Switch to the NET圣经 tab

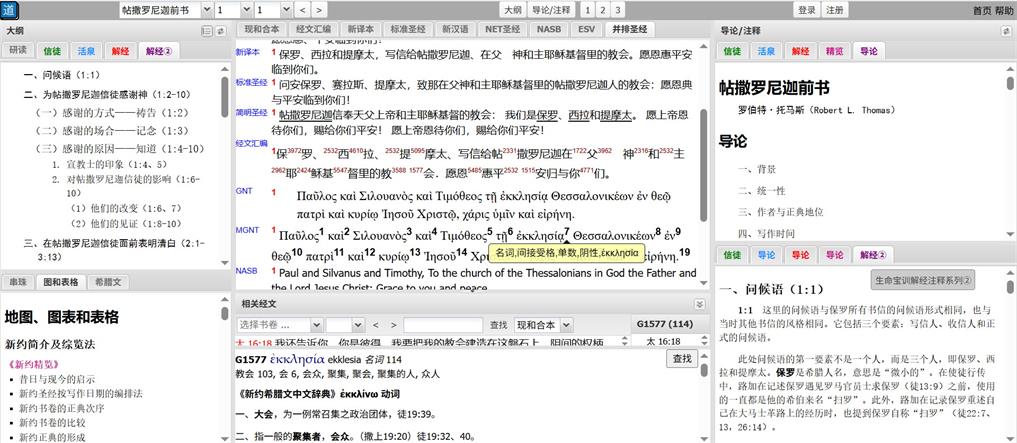point(503,29)
